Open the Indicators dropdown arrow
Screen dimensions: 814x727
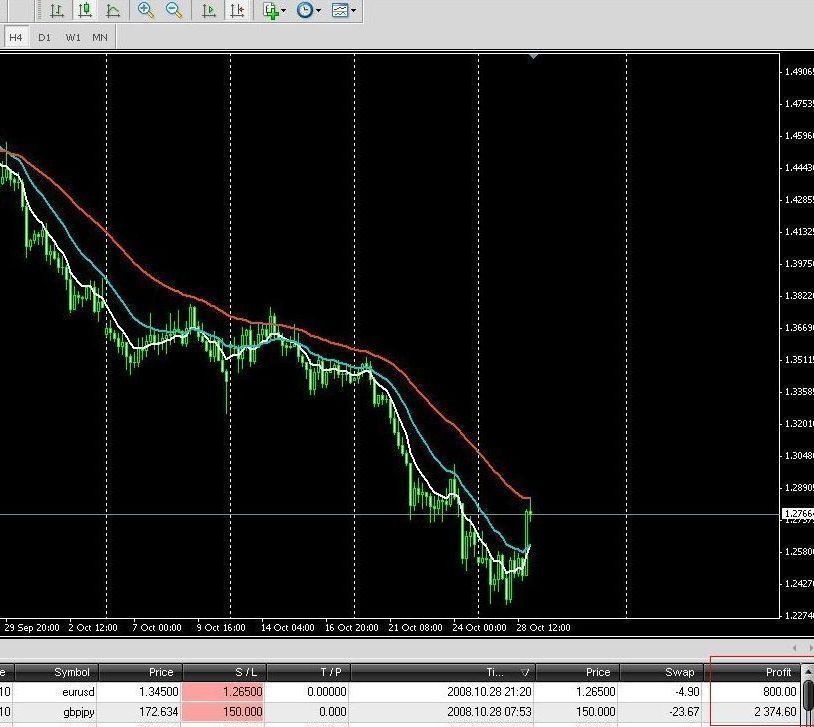pyautogui.click(x=284, y=11)
